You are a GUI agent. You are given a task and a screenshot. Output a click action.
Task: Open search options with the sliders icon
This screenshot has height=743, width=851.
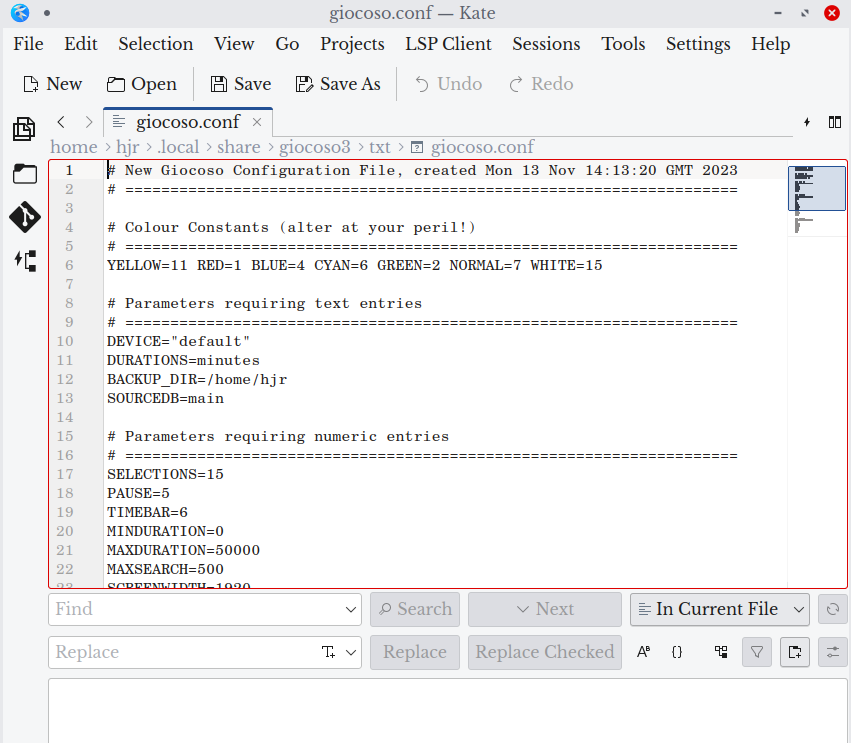[x=832, y=651]
